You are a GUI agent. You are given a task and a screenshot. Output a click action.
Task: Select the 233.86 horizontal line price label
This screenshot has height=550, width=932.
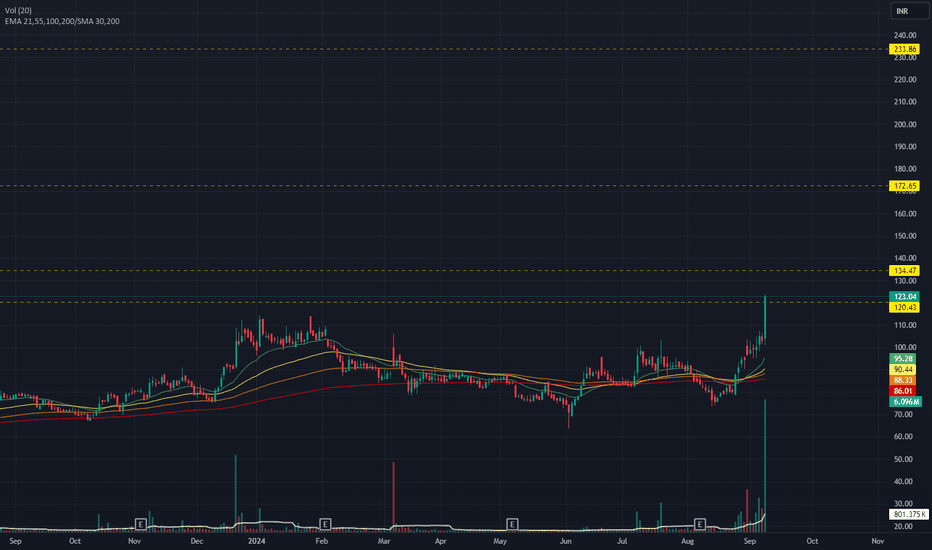(904, 49)
